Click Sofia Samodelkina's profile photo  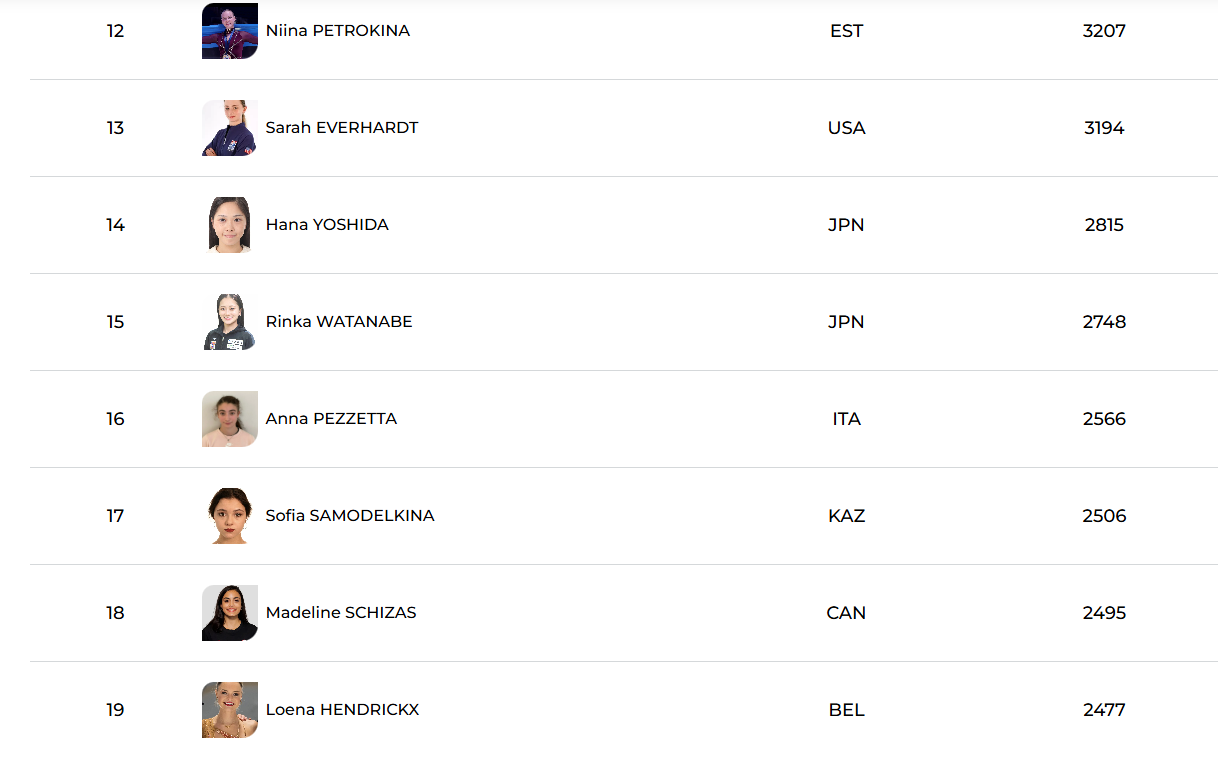[x=230, y=516]
